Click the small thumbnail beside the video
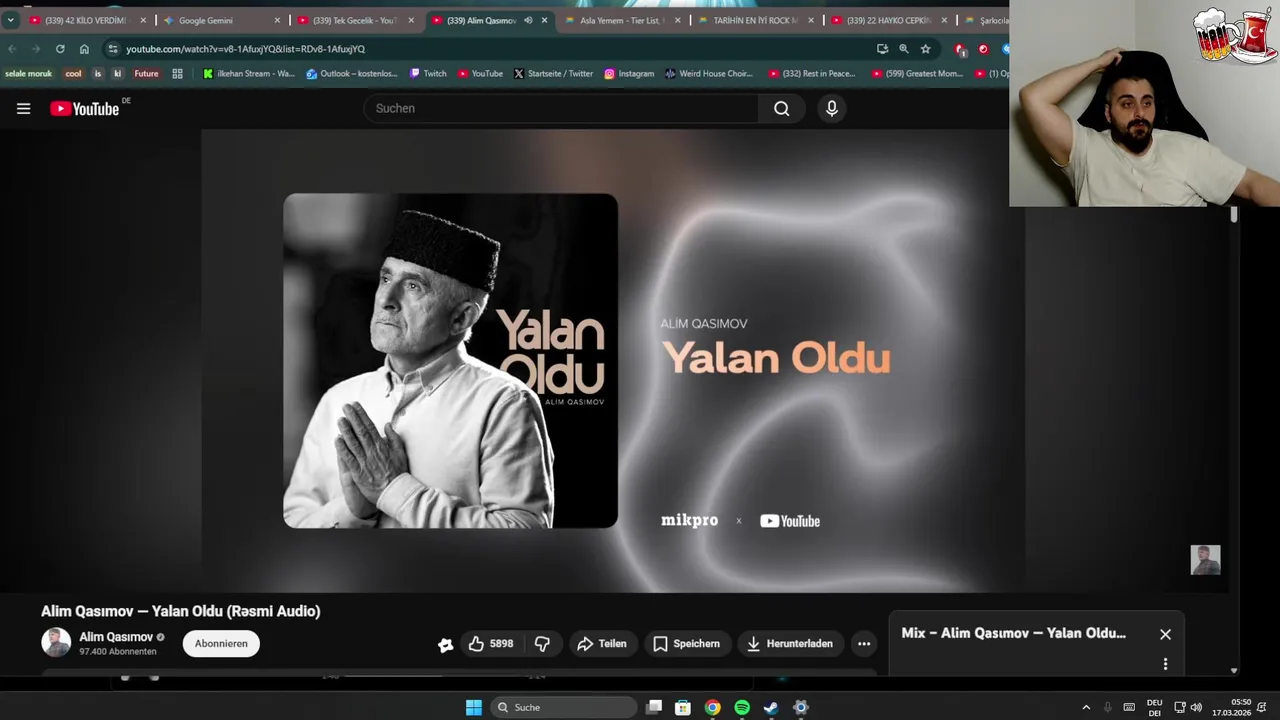Image resolution: width=1280 pixels, height=720 pixels. click(1205, 560)
